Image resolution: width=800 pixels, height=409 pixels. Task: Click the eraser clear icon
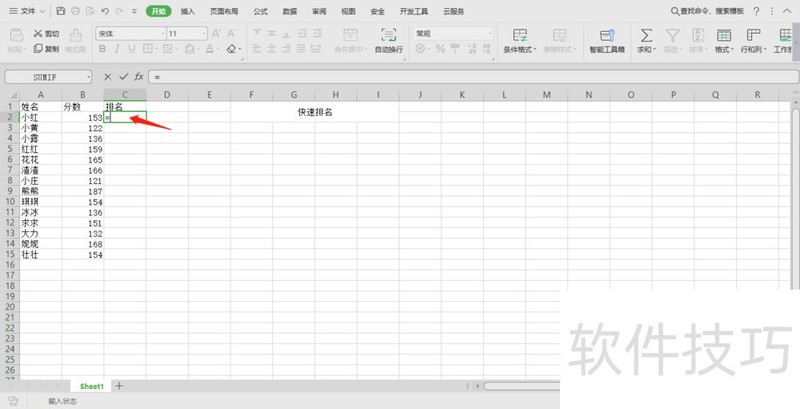point(231,49)
